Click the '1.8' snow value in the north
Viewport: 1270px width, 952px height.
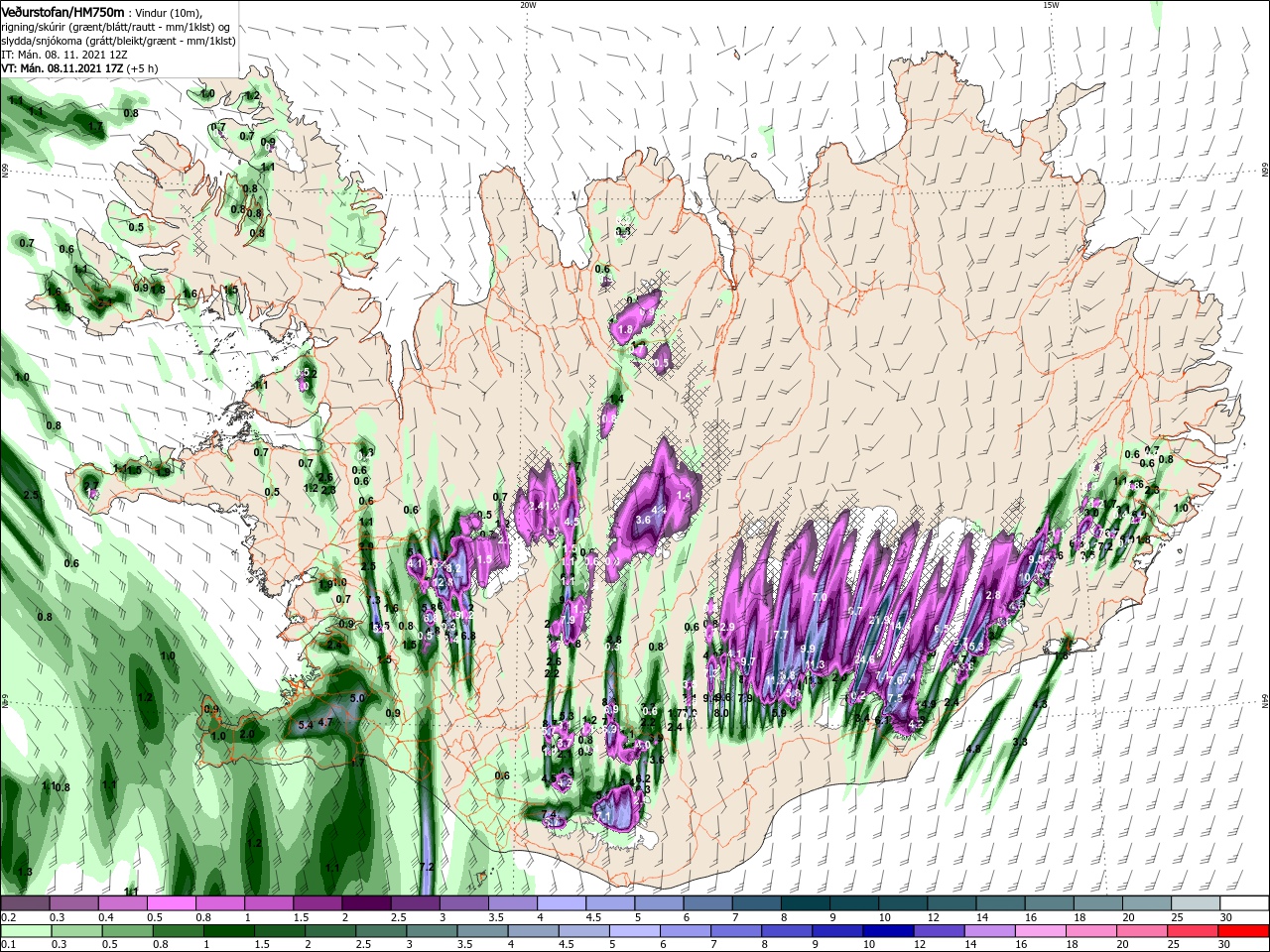[624, 329]
